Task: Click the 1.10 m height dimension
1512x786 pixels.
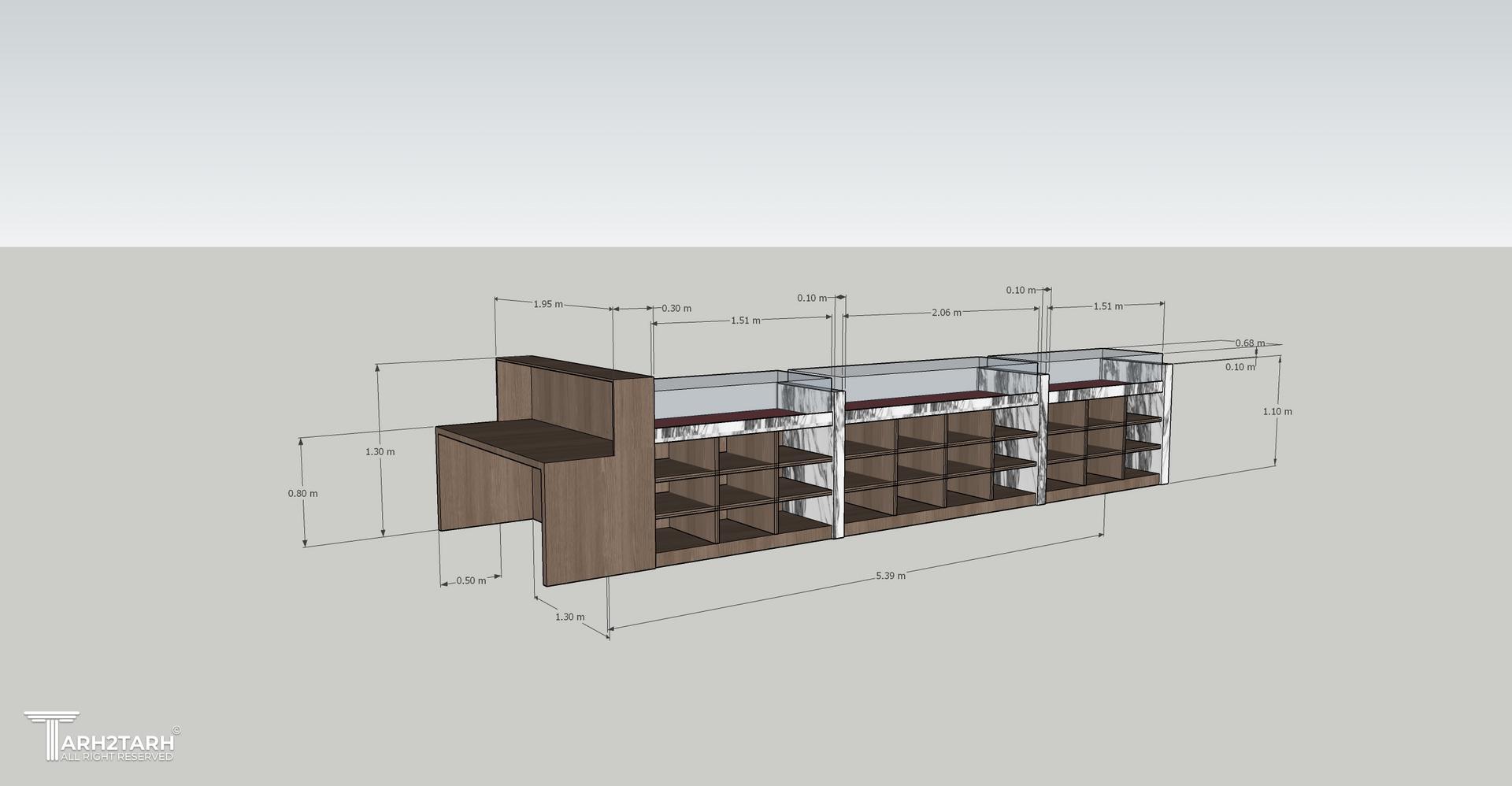Action: (1277, 411)
